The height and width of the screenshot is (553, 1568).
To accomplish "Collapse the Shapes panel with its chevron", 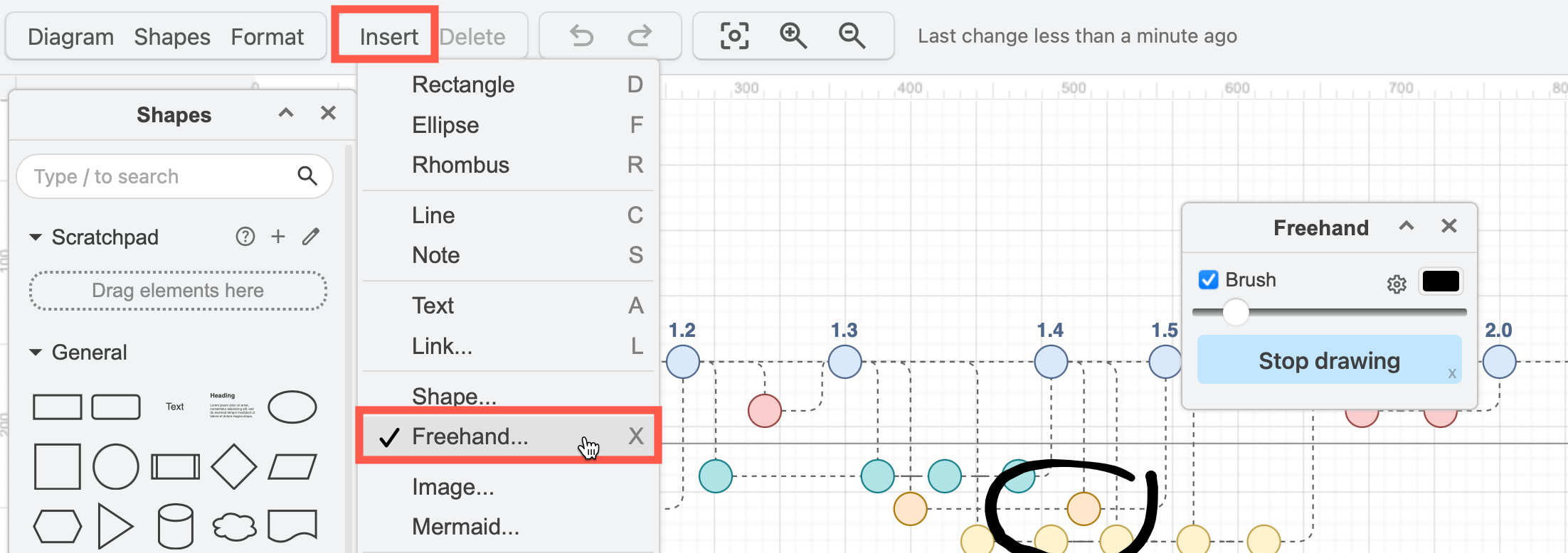I will tap(285, 112).
